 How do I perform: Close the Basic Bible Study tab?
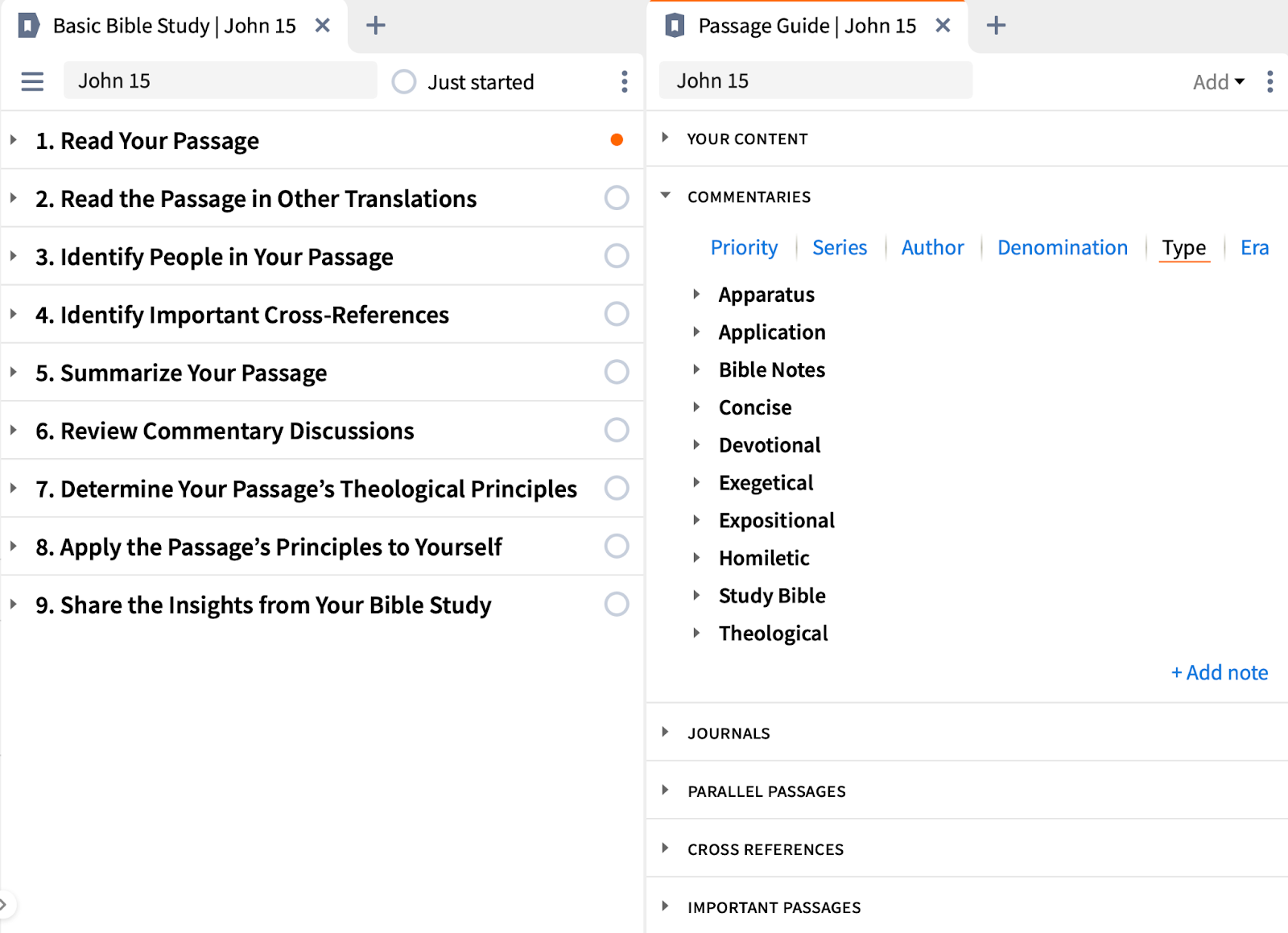(x=322, y=26)
